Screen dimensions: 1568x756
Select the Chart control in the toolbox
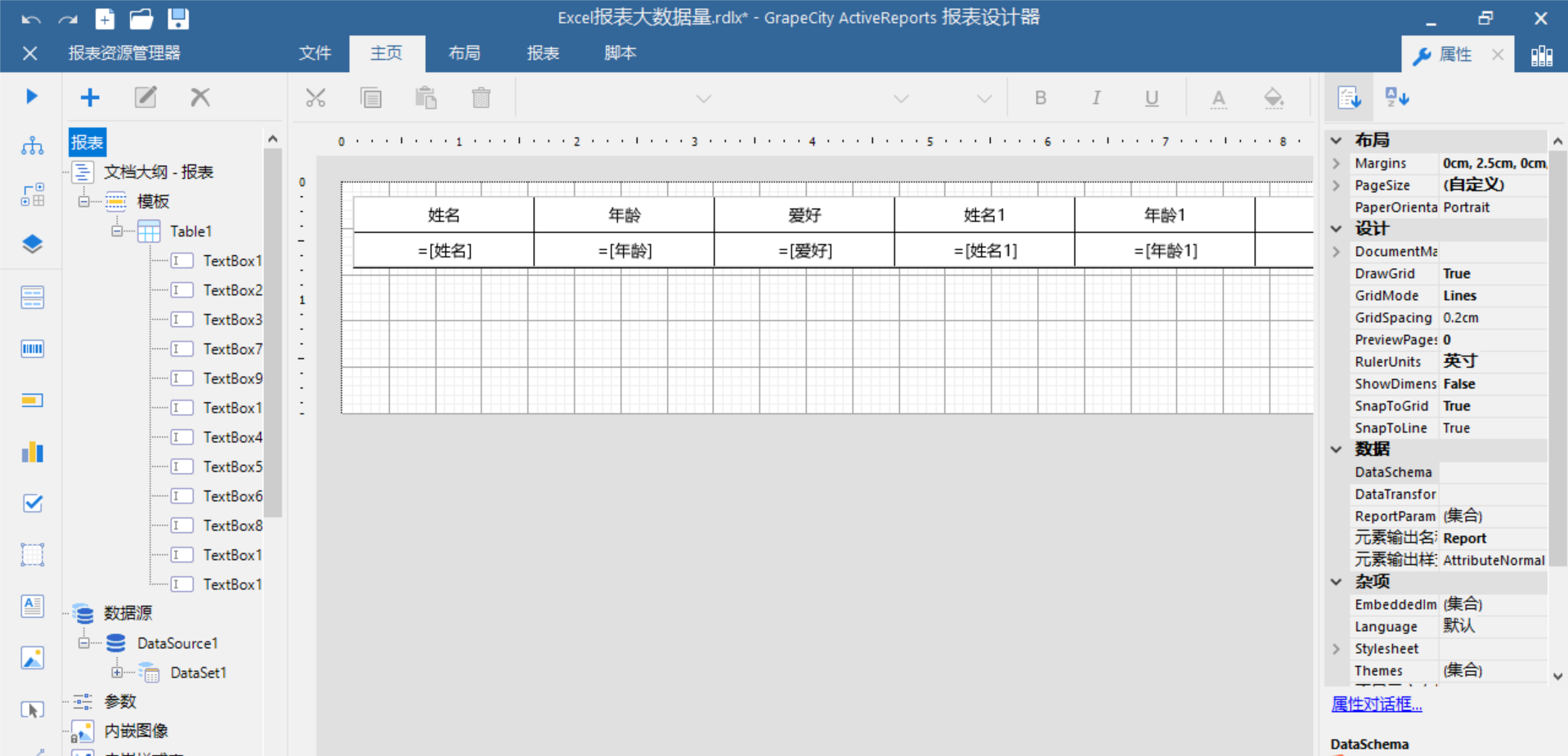click(32, 452)
